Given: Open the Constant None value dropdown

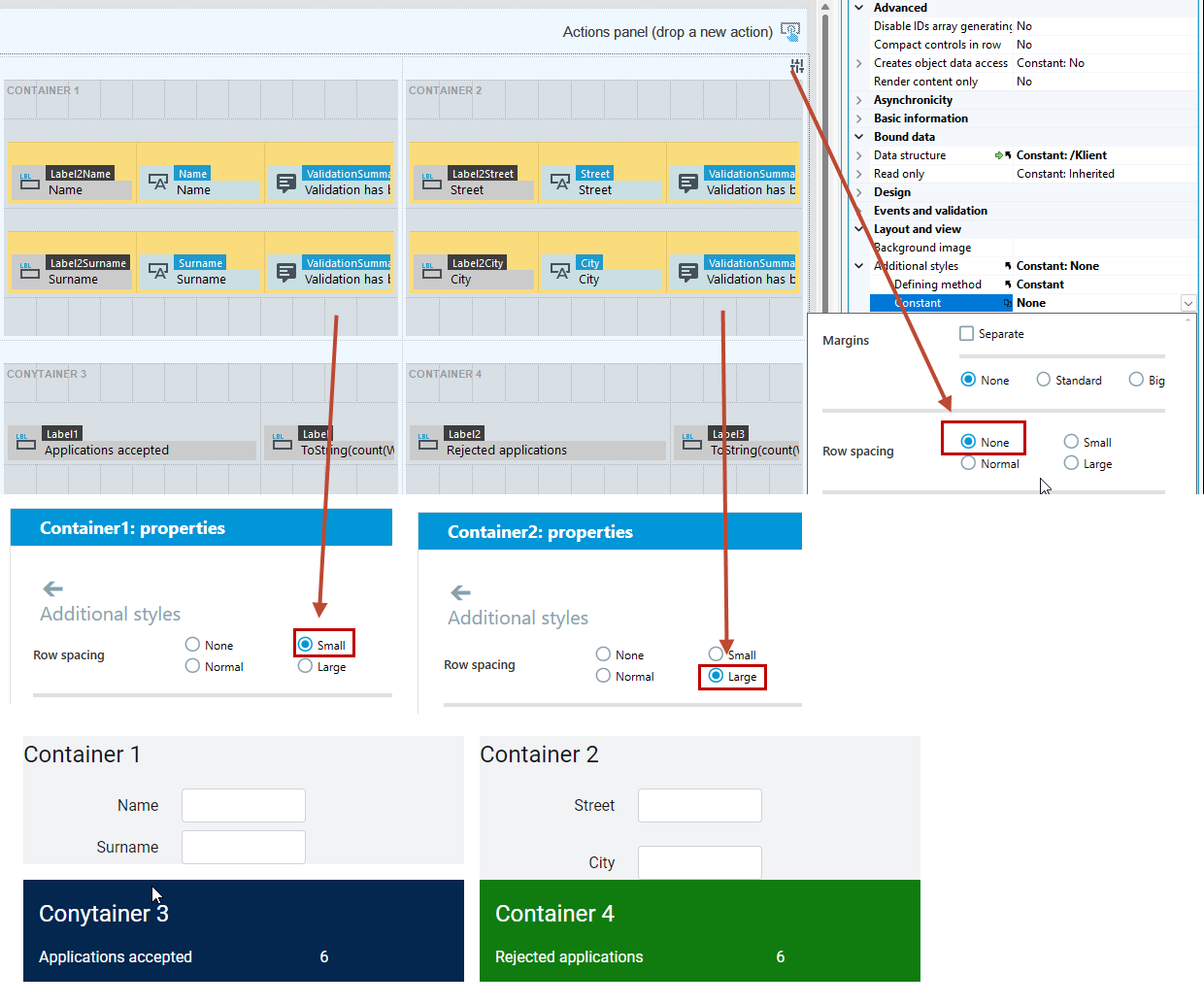Looking at the screenshot, I should coord(1188,303).
